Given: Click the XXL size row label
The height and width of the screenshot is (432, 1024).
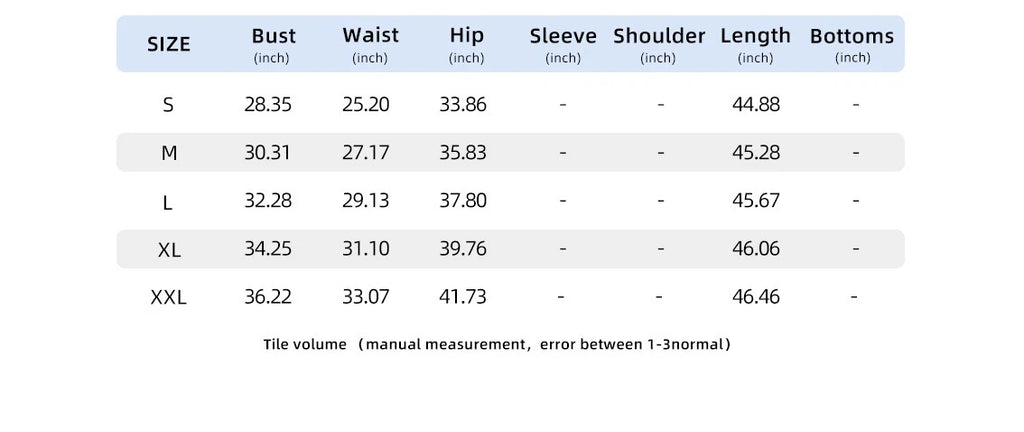Looking at the screenshot, I should 168,298.
